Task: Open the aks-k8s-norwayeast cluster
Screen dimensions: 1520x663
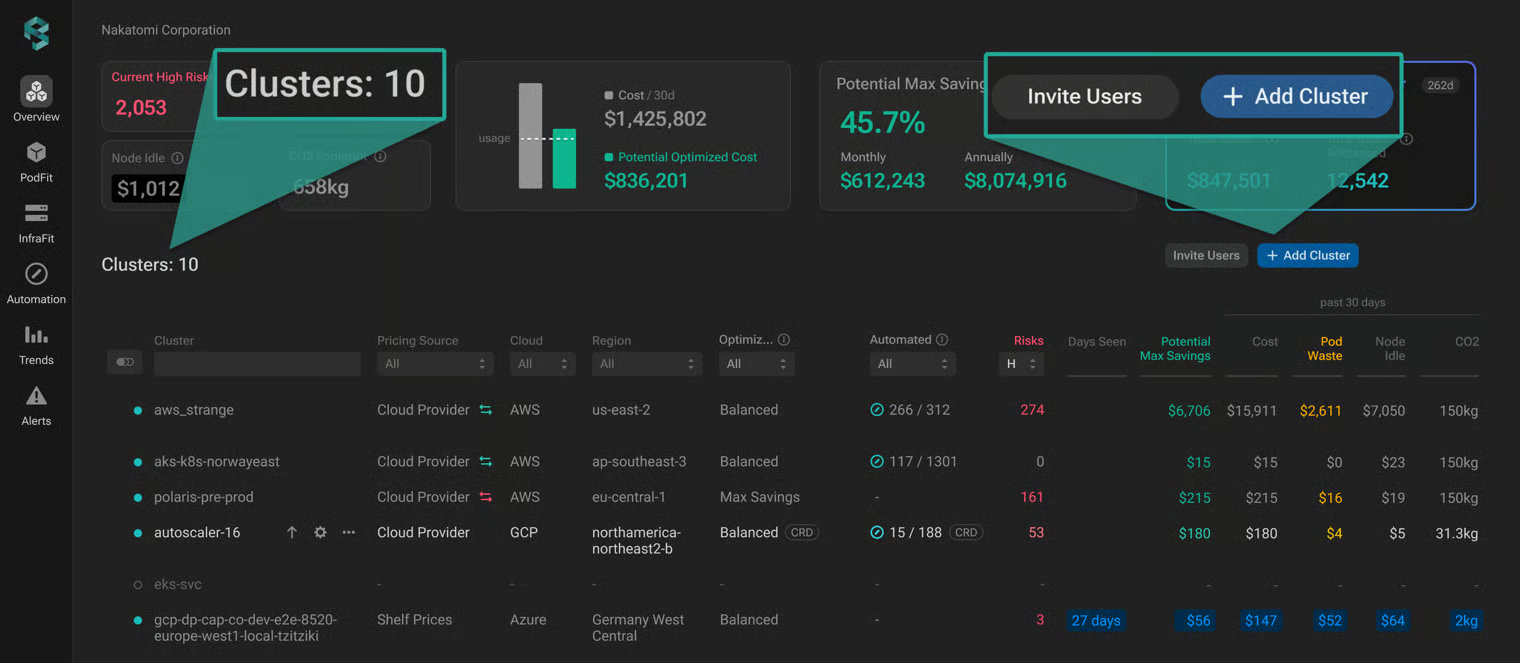Action: 217,462
